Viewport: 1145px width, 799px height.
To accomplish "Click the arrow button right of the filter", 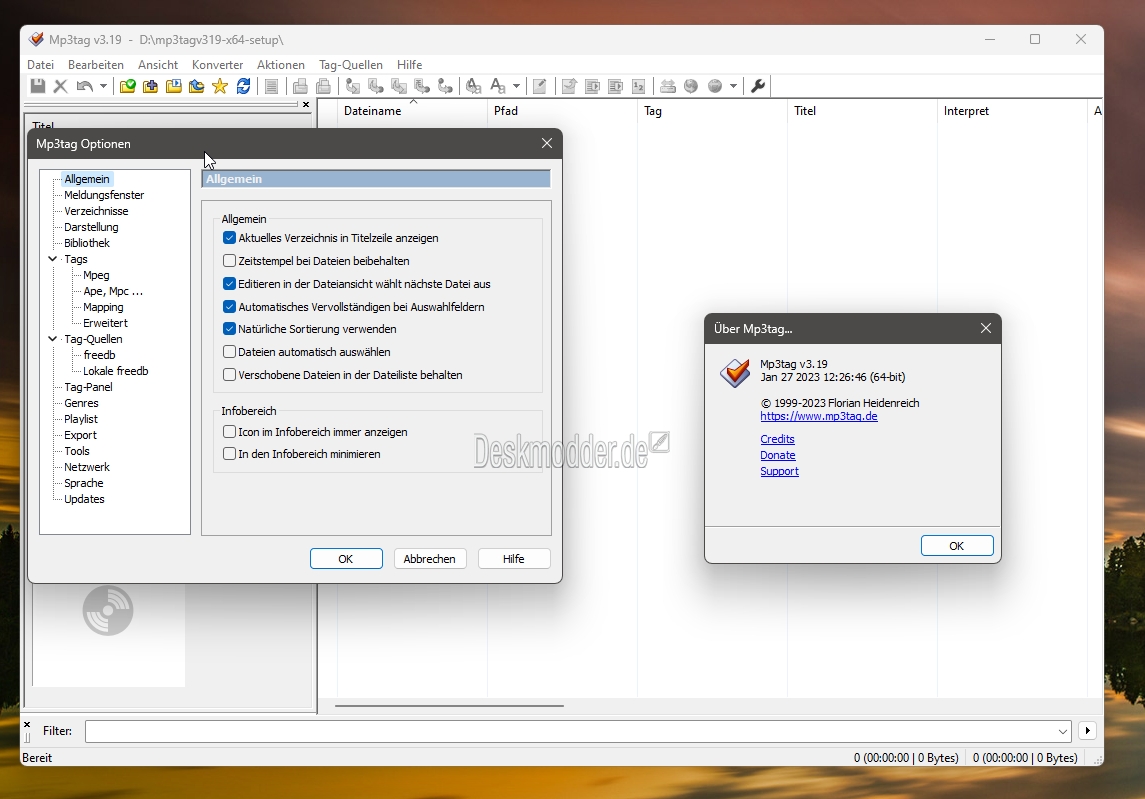I will click(x=1087, y=730).
